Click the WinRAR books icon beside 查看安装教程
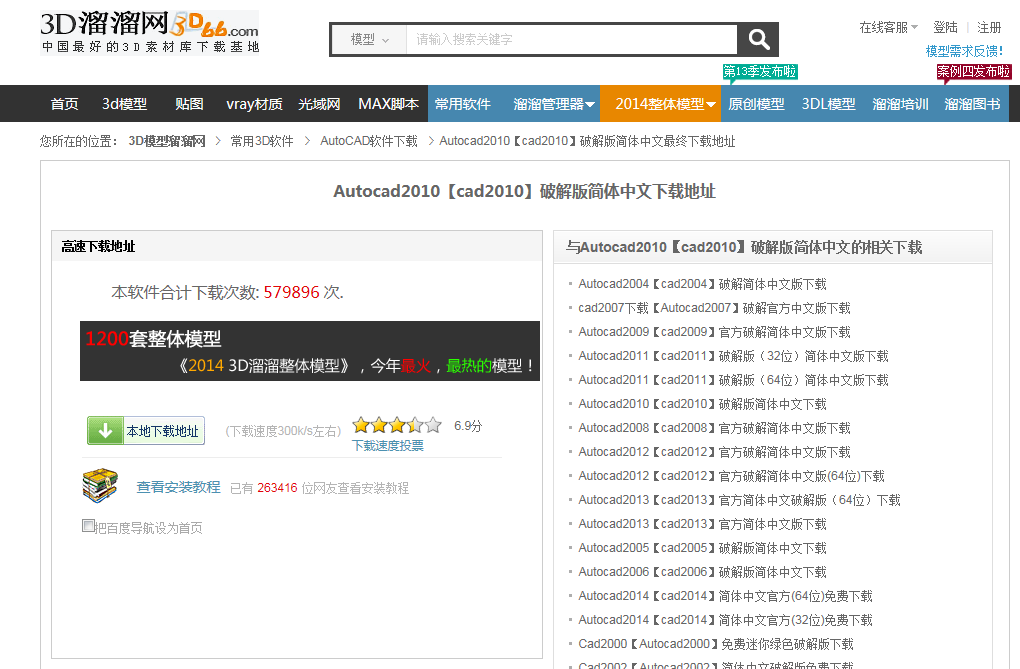 click(x=100, y=486)
